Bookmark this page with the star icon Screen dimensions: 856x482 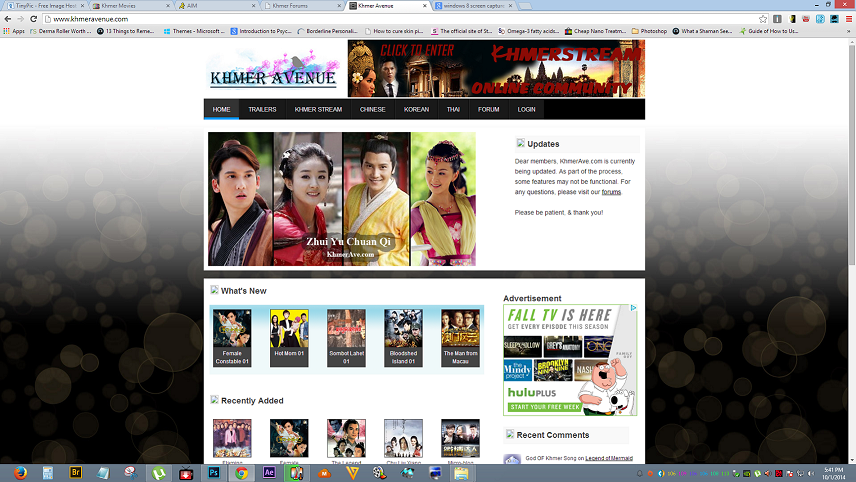click(763, 18)
